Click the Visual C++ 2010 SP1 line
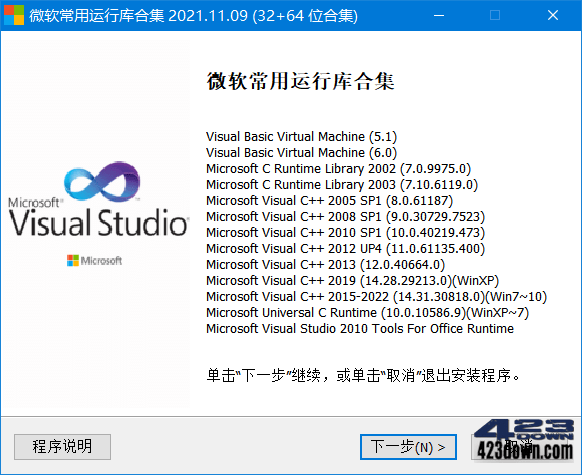582x475 pixels. [346, 232]
